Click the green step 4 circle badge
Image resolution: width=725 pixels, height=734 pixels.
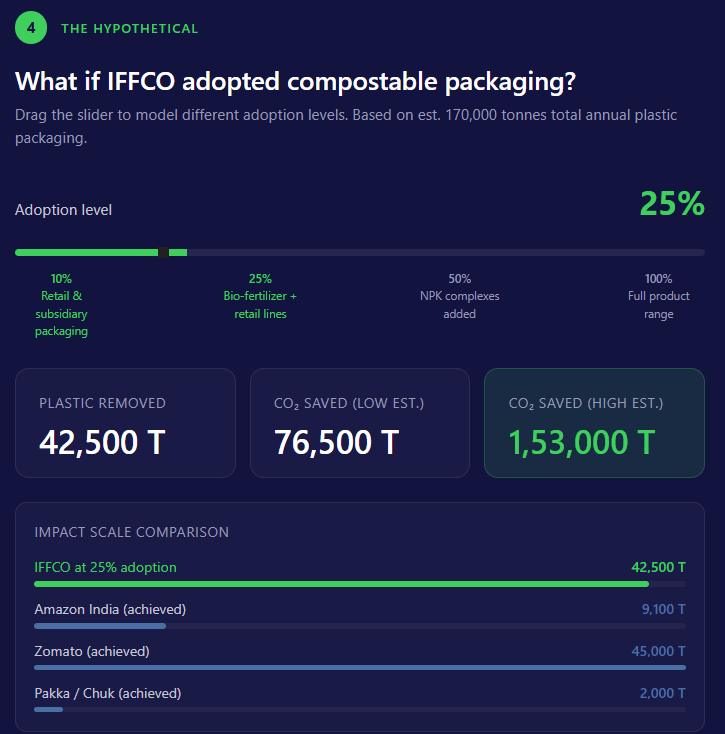tap(31, 28)
